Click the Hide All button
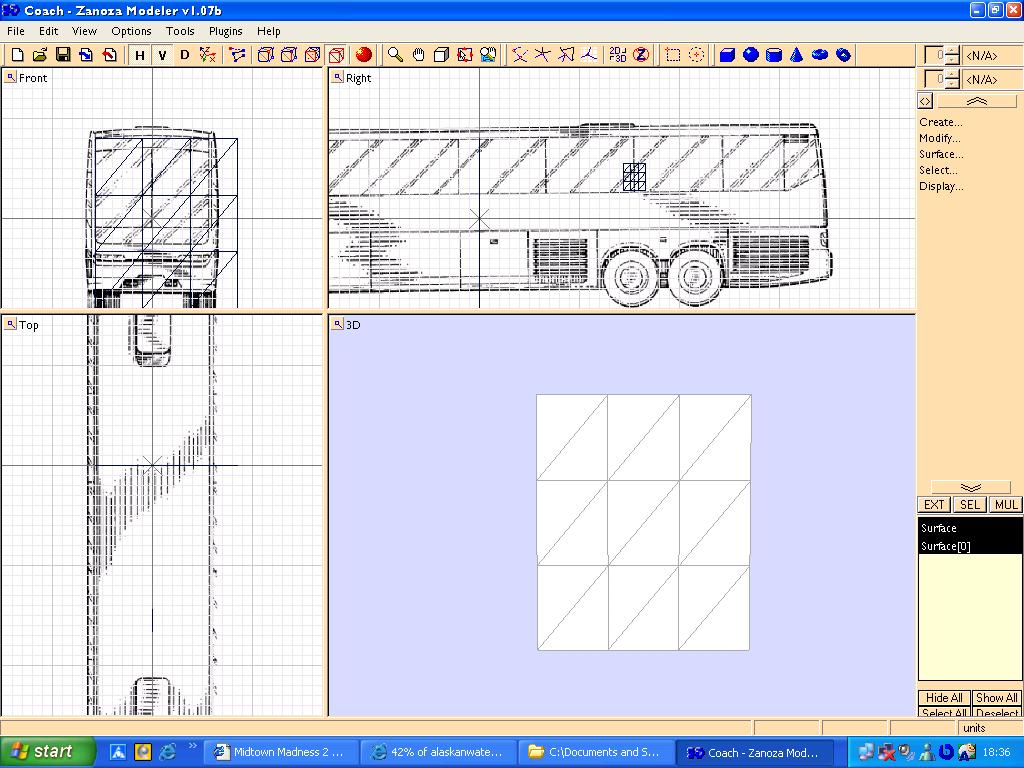 (x=944, y=698)
